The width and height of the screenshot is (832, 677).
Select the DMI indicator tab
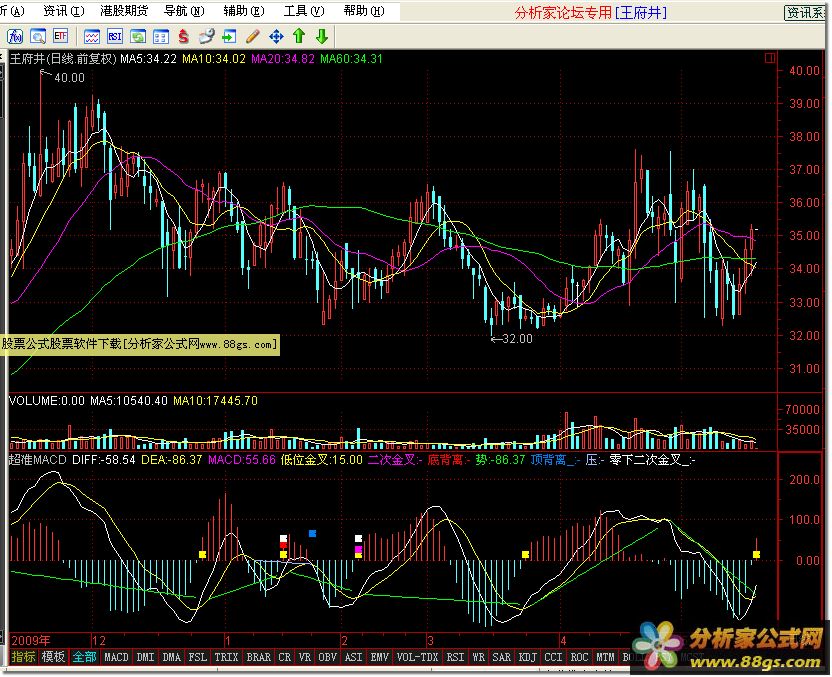(x=145, y=657)
